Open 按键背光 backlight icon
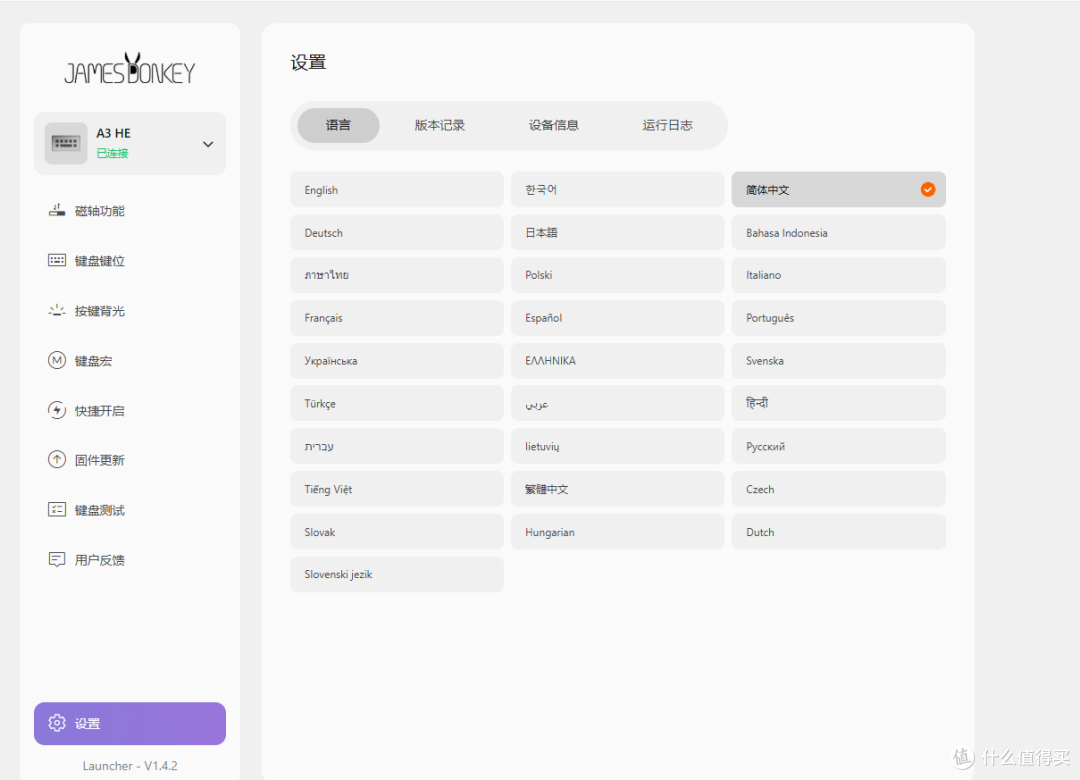 pos(57,311)
